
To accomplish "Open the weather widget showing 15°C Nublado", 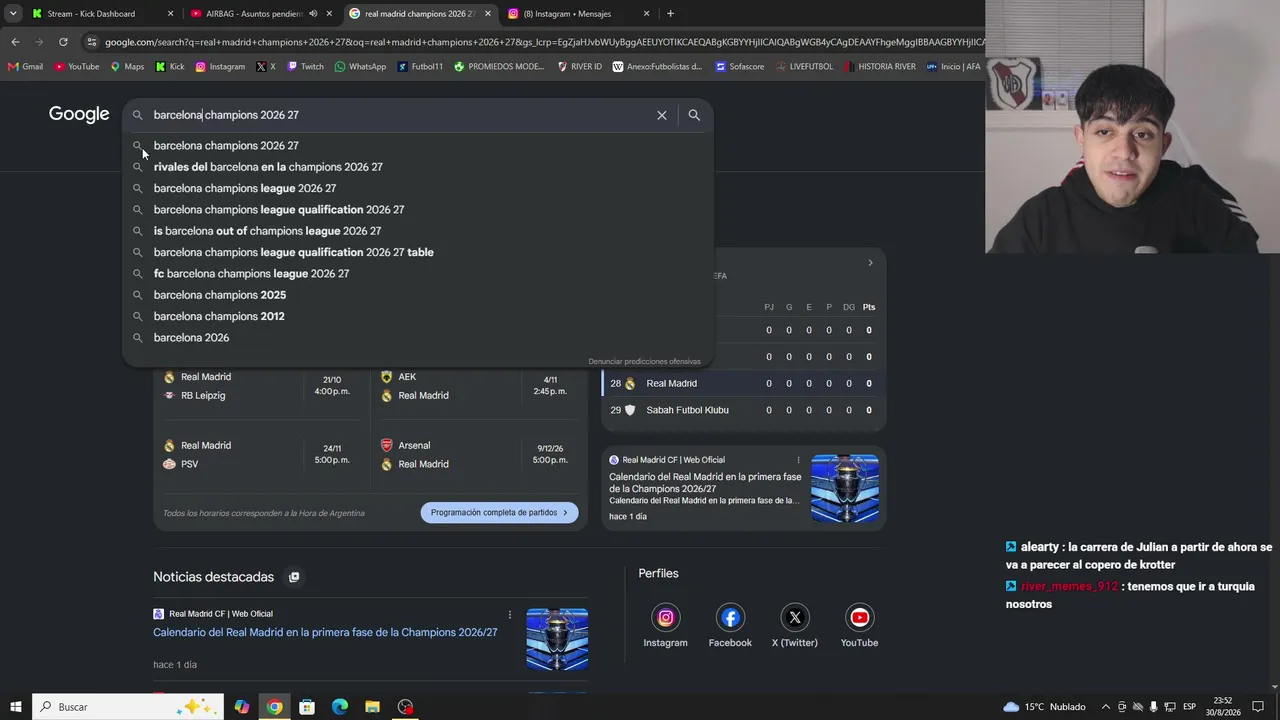I will [x=1044, y=707].
